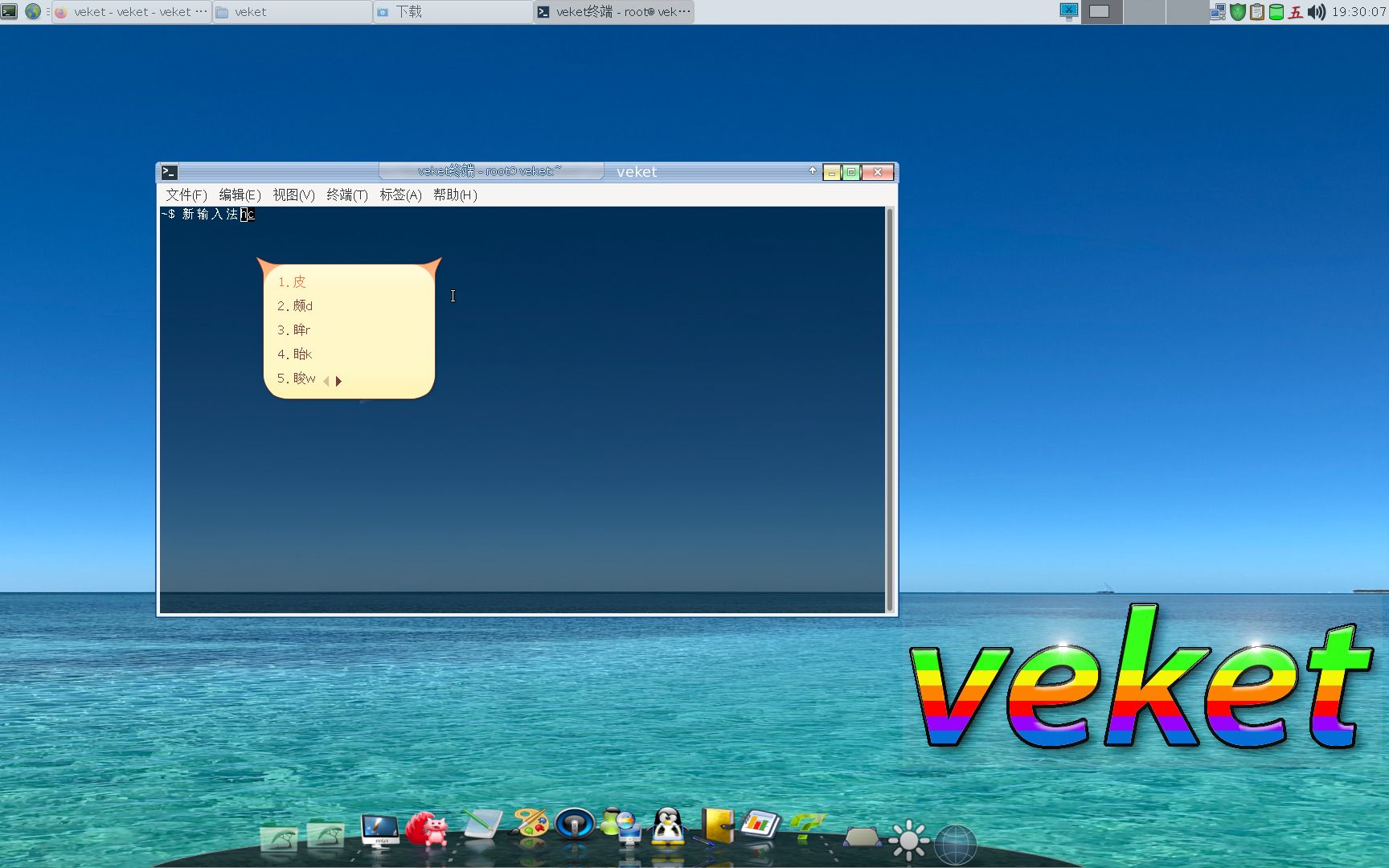
Task: Switch to veket终端 taskbar entry
Action: (614, 12)
